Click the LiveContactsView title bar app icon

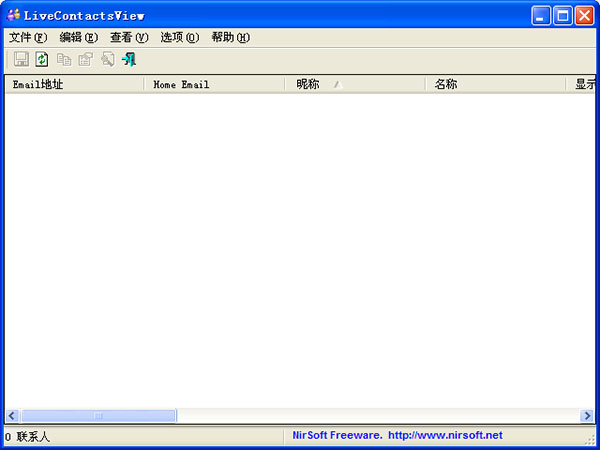(13, 15)
